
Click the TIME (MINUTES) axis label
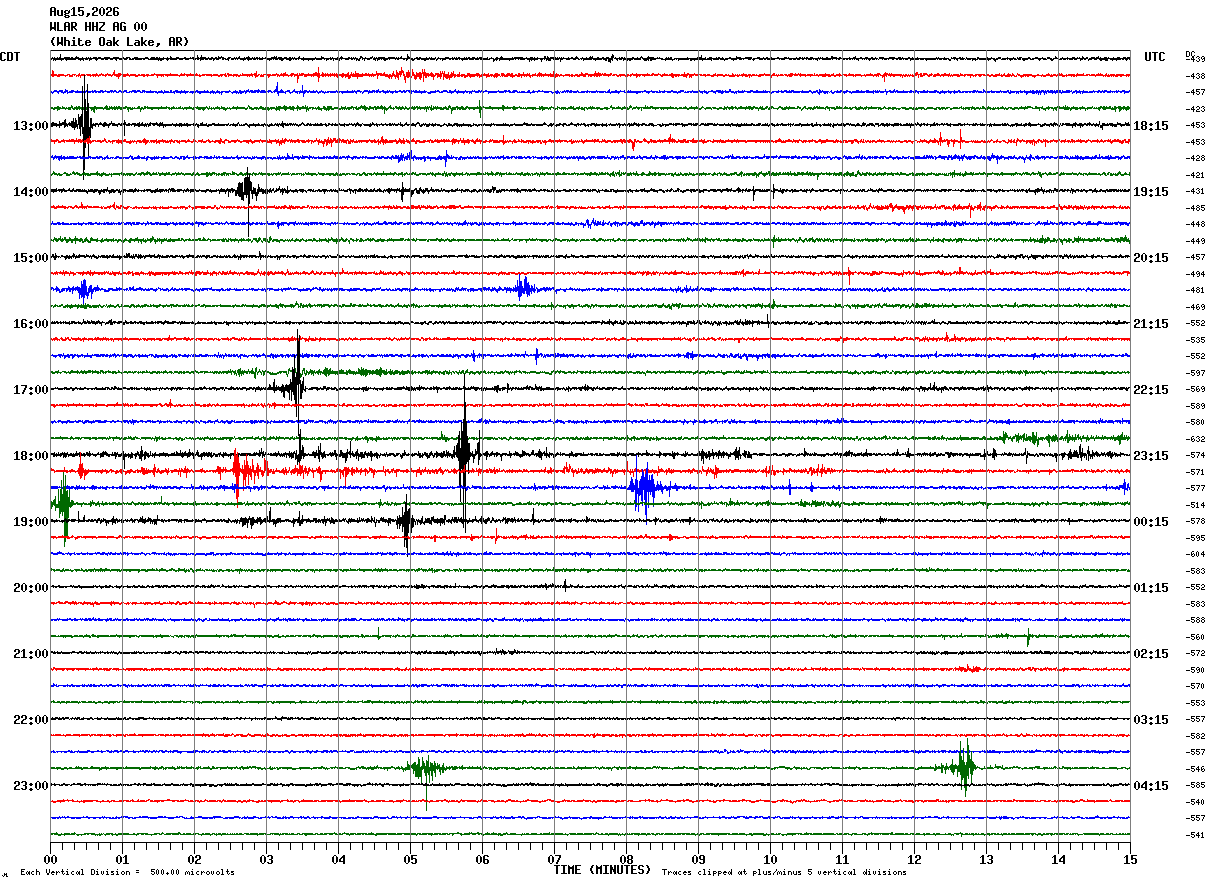coord(602,870)
